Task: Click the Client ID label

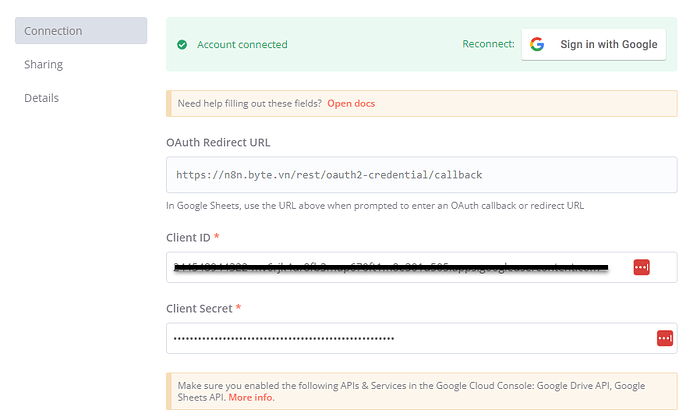Action: tap(191, 237)
